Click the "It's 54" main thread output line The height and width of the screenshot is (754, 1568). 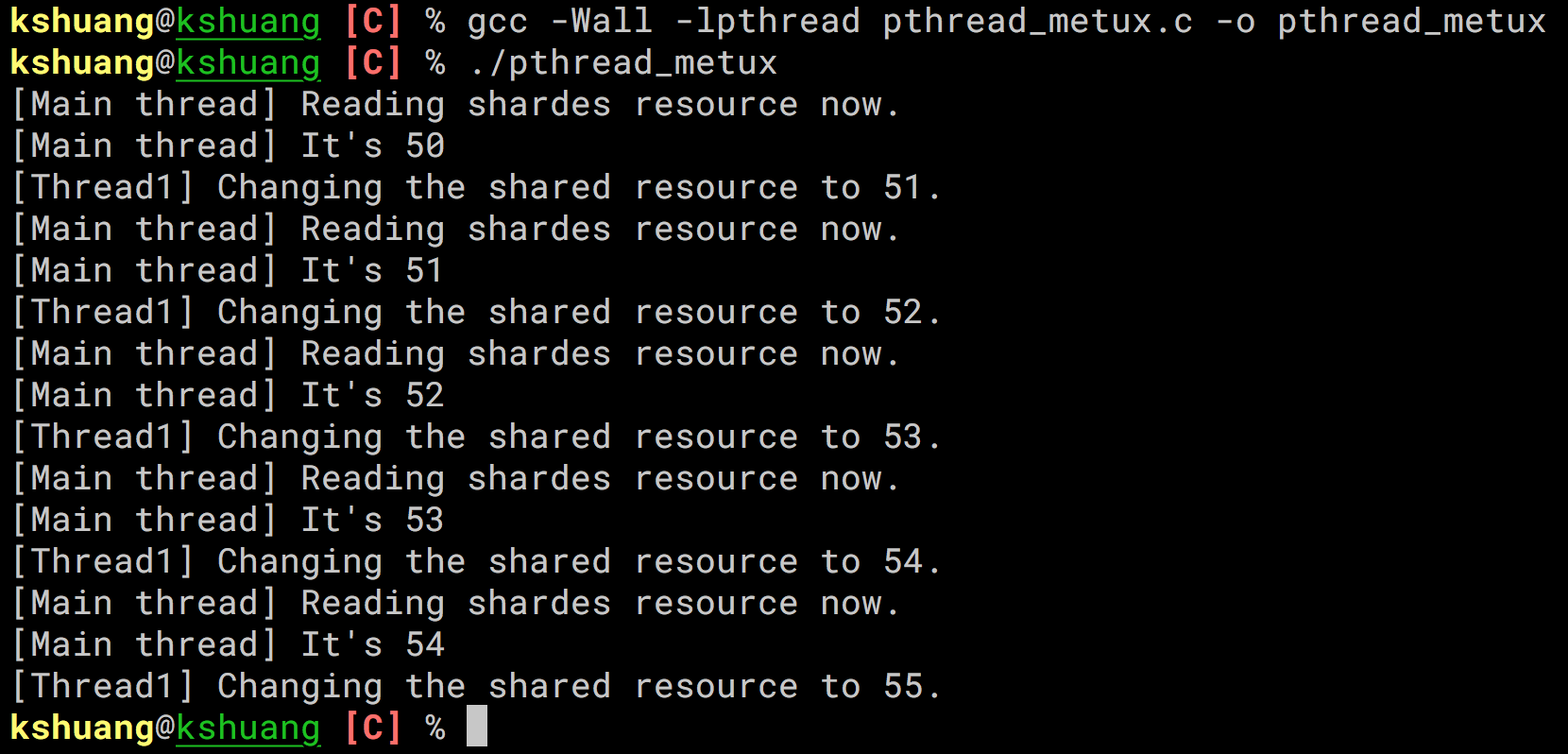228,644
